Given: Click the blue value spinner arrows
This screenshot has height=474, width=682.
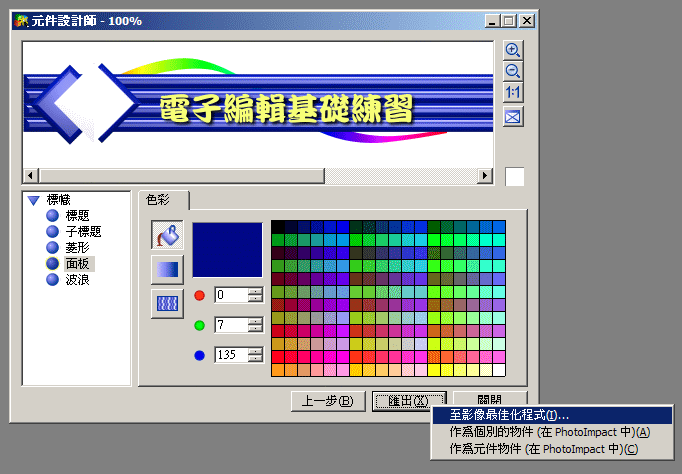Looking at the screenshot, I should coord(255,355).
